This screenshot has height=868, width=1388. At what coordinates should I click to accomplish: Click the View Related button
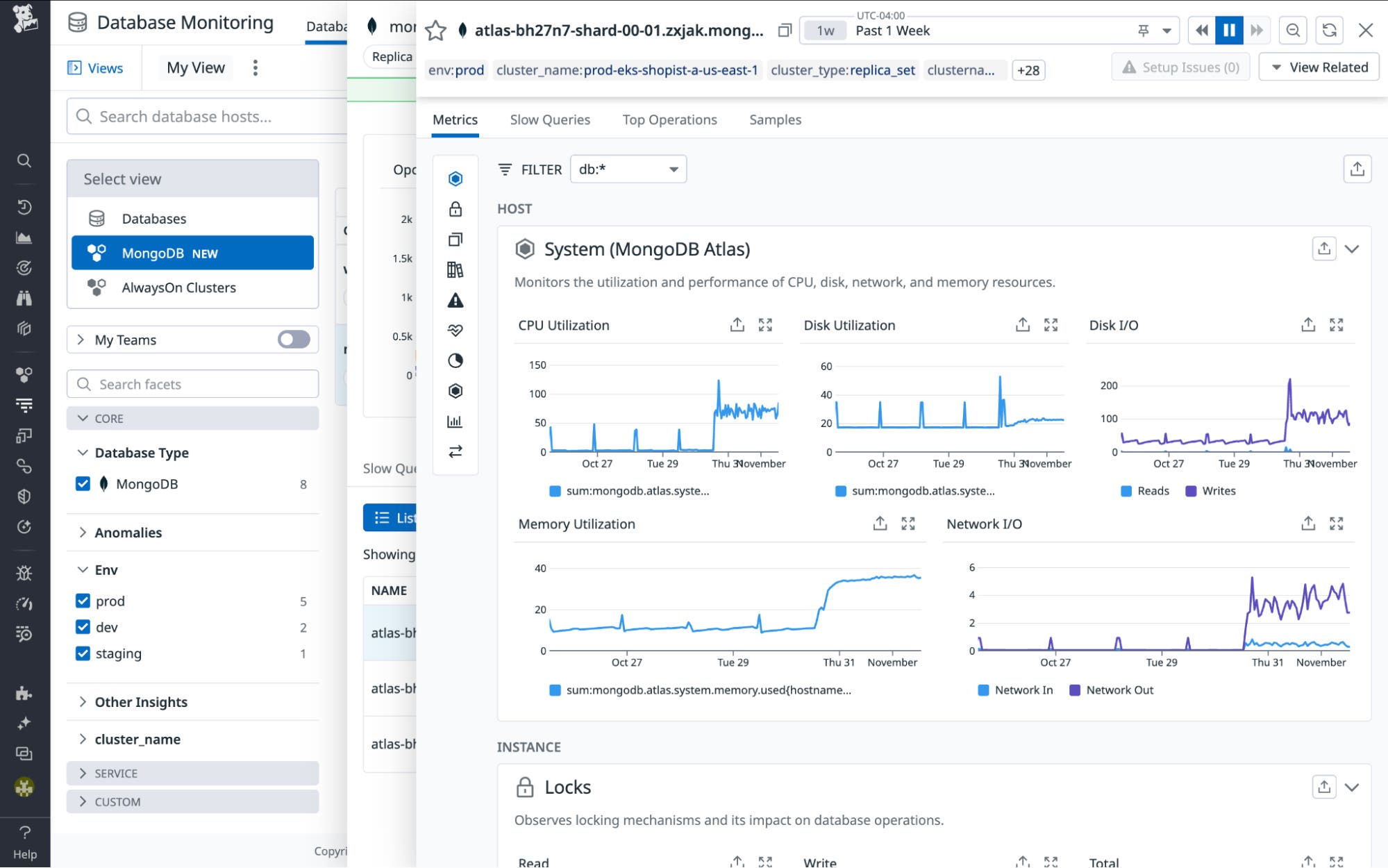[1318, 67]
